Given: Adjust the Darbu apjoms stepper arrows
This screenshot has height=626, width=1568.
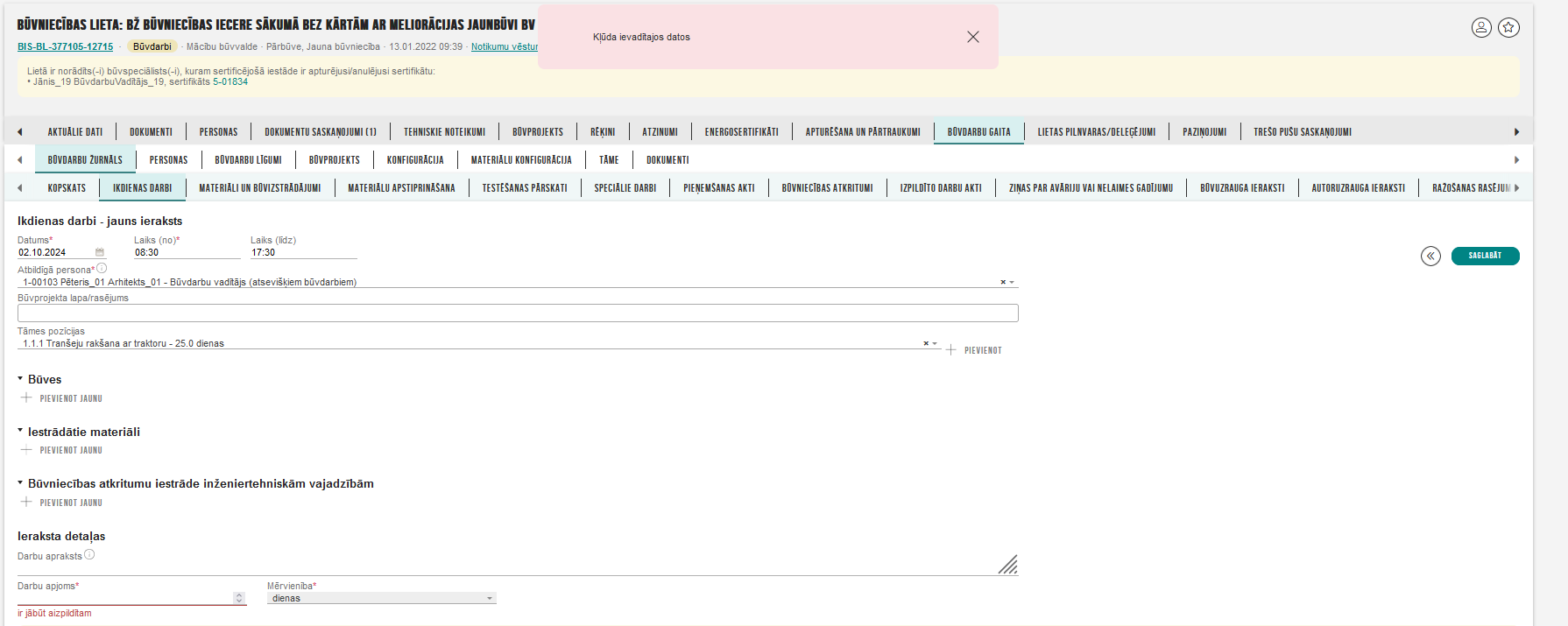Looking at the screenshot, I should (239, 598).
